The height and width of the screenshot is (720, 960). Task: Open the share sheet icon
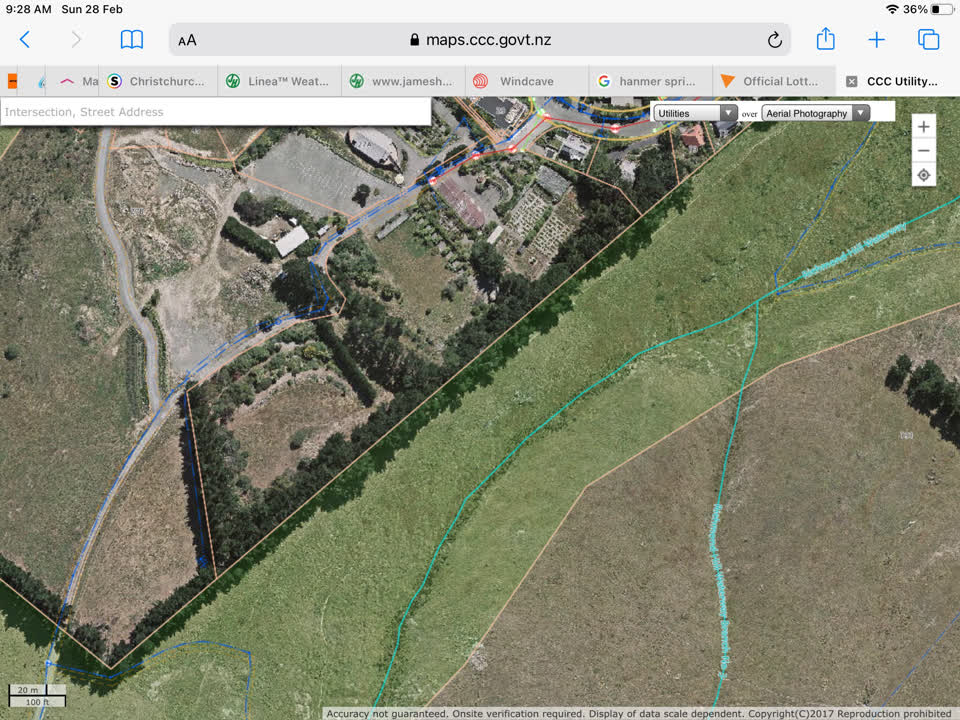click(x=825, y=39)
